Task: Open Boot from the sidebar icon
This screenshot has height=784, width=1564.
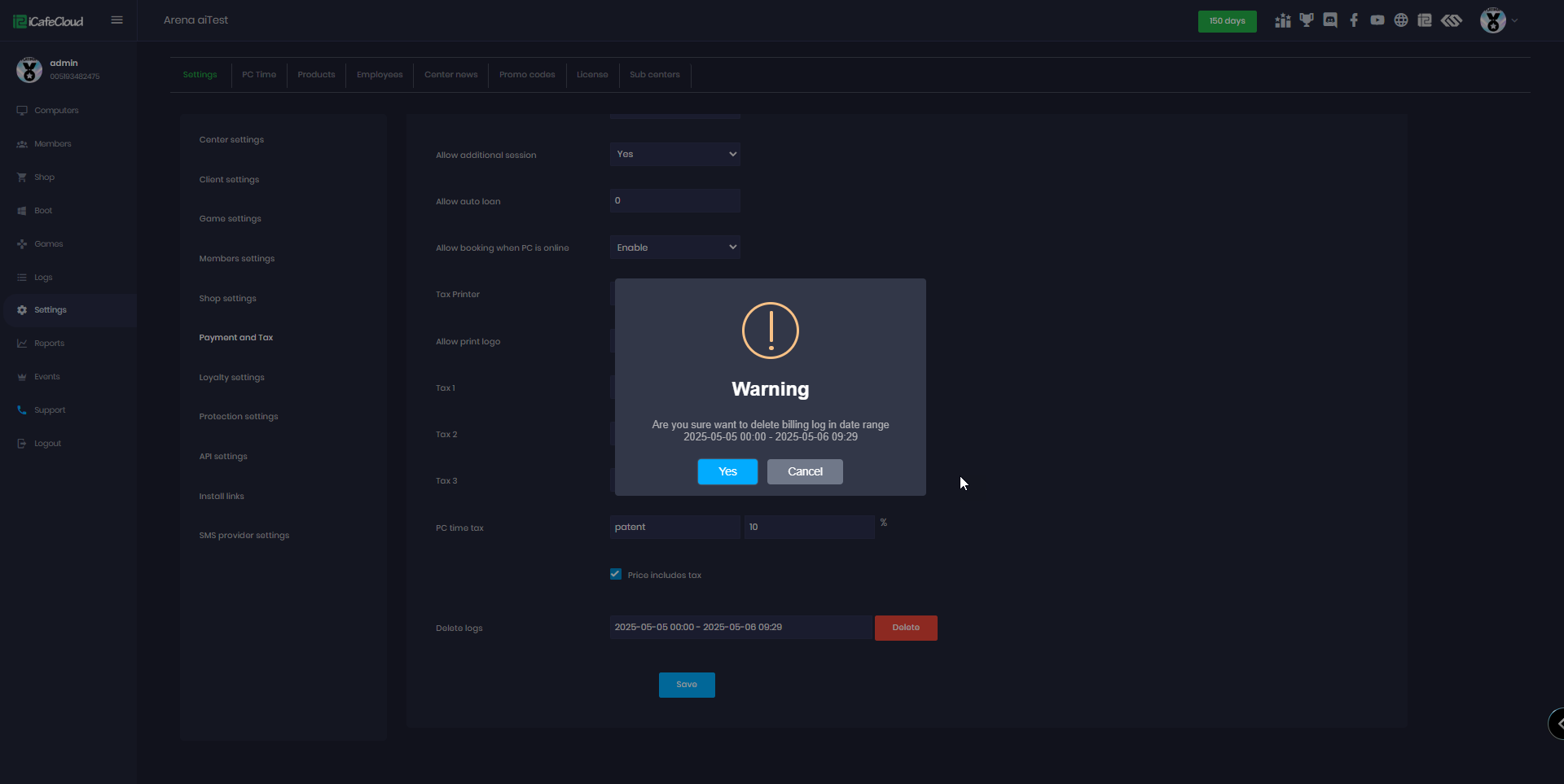Action: coord(22,211)
